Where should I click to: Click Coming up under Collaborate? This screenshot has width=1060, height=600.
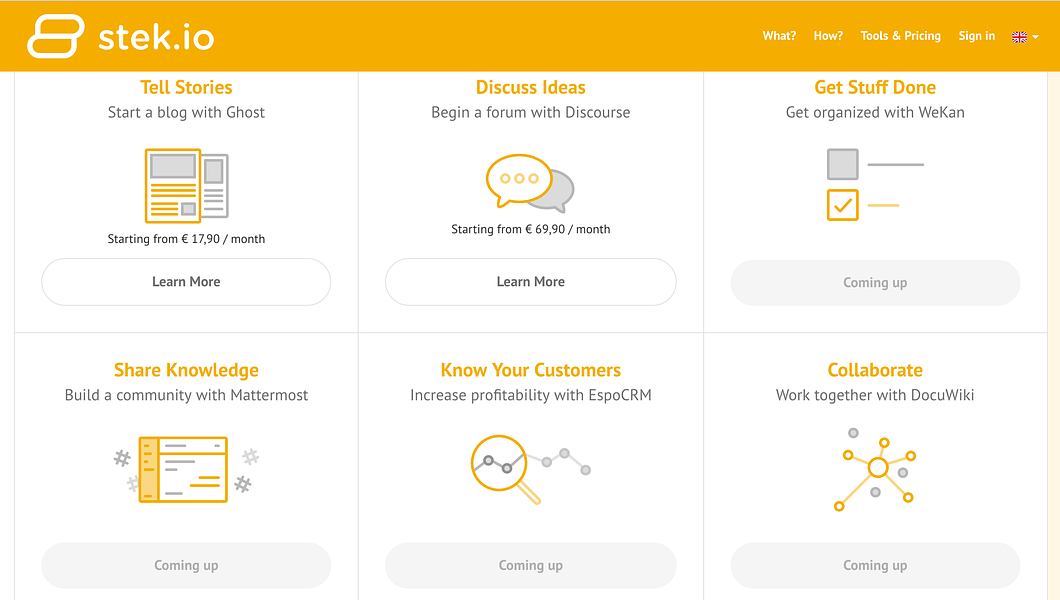coord(875,565)
